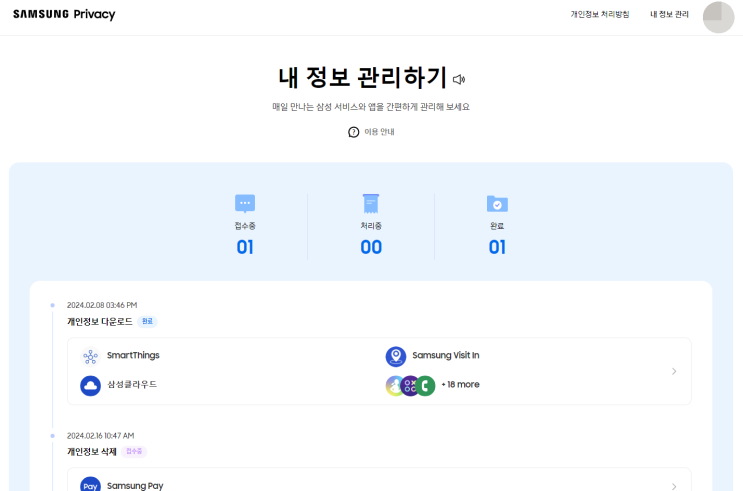
Task: Click the 개인정보 삭제 request title
Action: pos(91,452)
